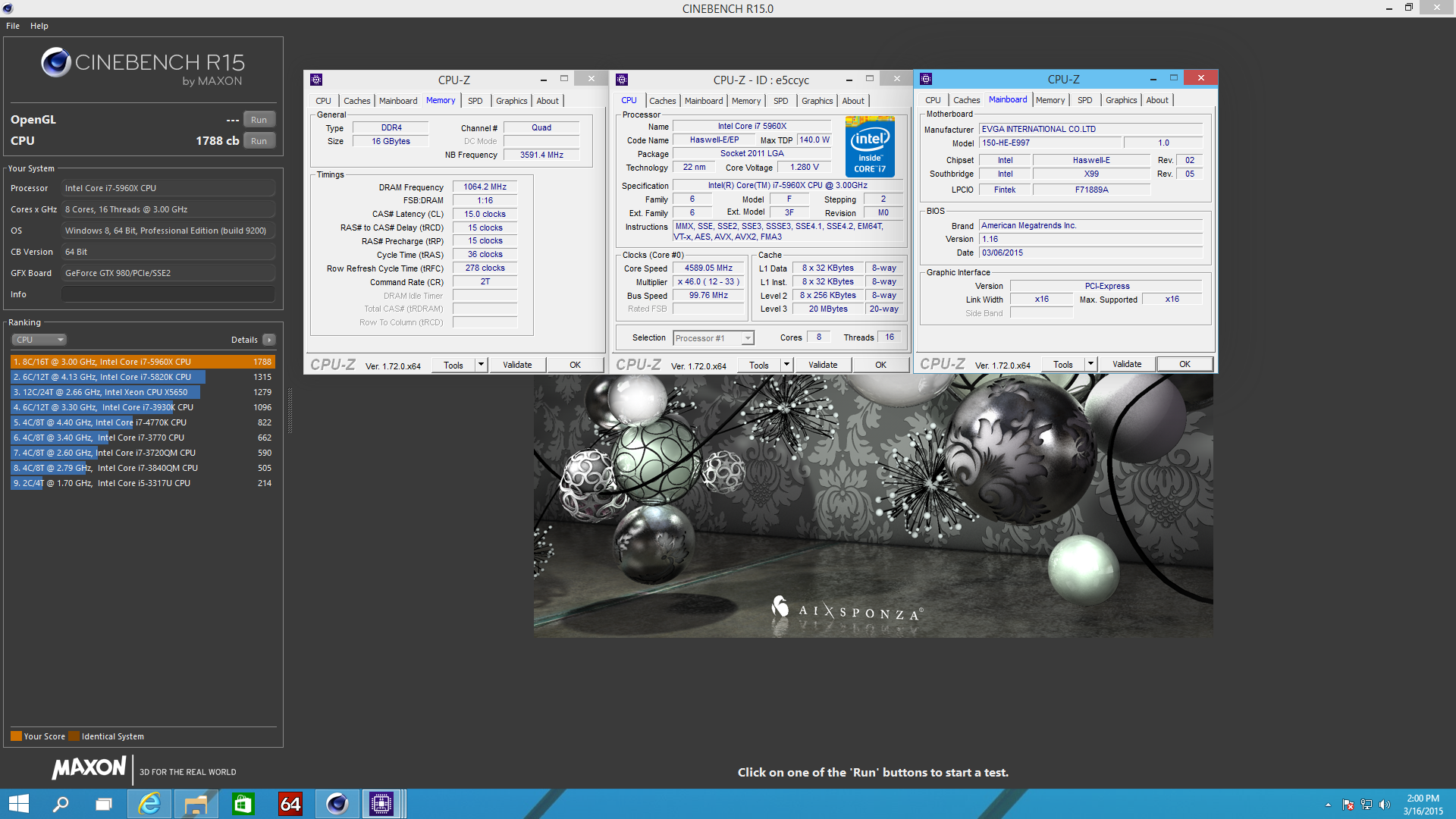Screen dimensions: 1456x819
Task: Click Tools button in Mainboard CPU-Z window
Action: 1063,364
